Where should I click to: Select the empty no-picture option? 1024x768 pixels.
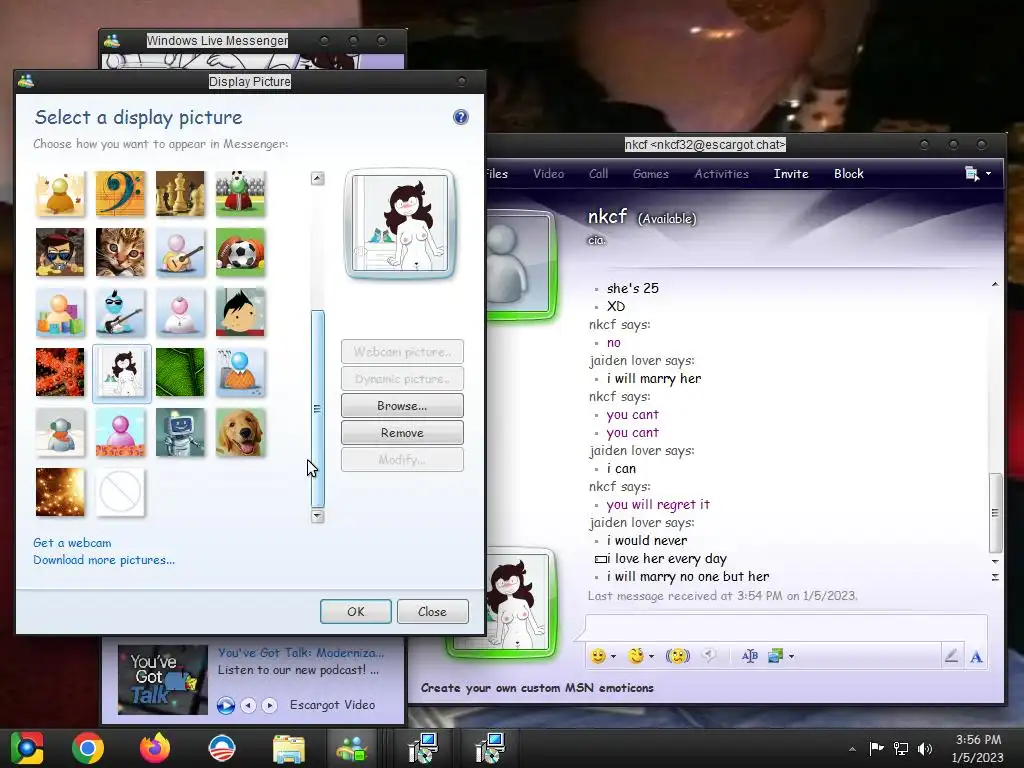[x=120, y=492]
